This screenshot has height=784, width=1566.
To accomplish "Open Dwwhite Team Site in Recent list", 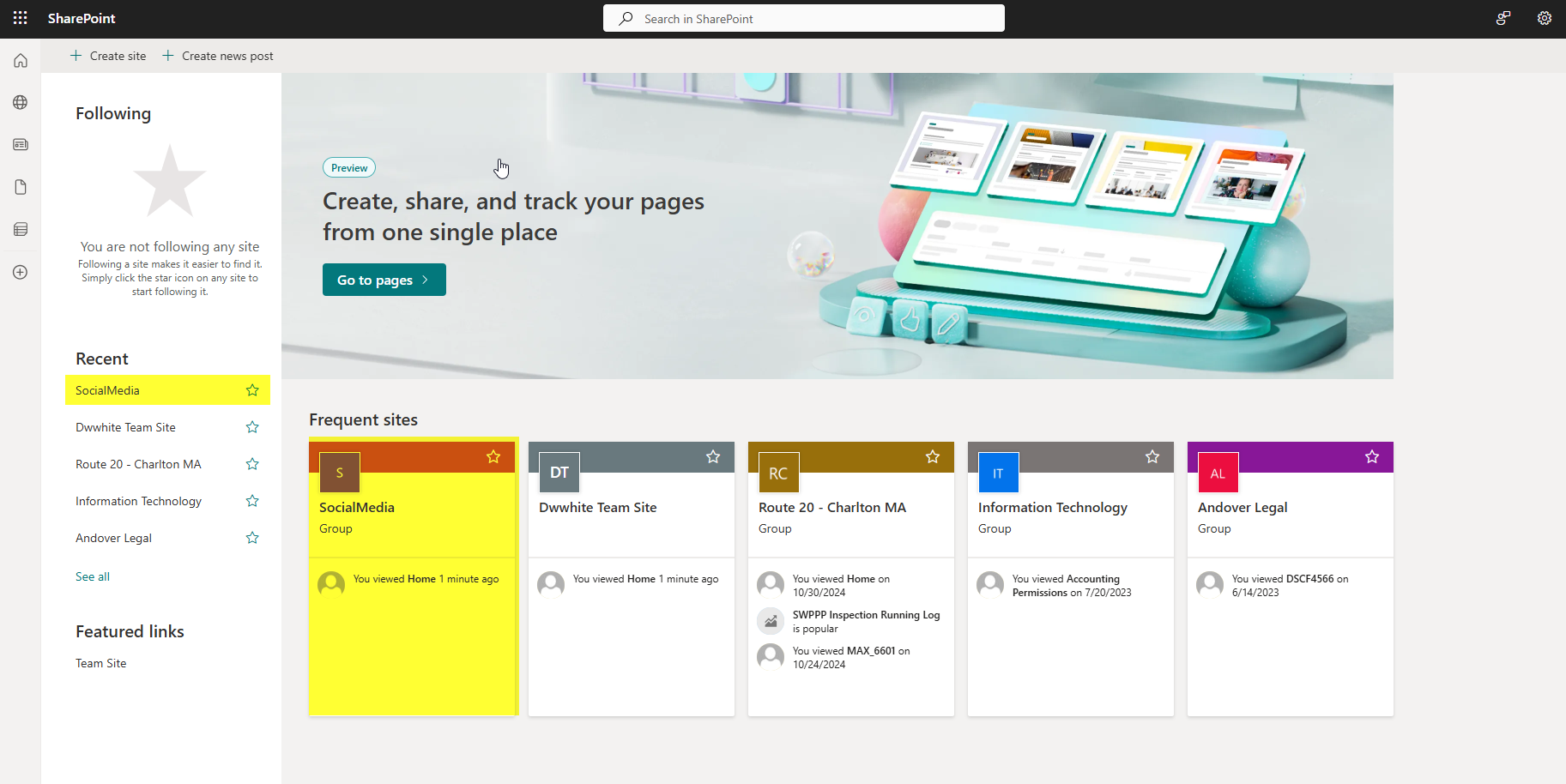I will (x=125, y=427).
